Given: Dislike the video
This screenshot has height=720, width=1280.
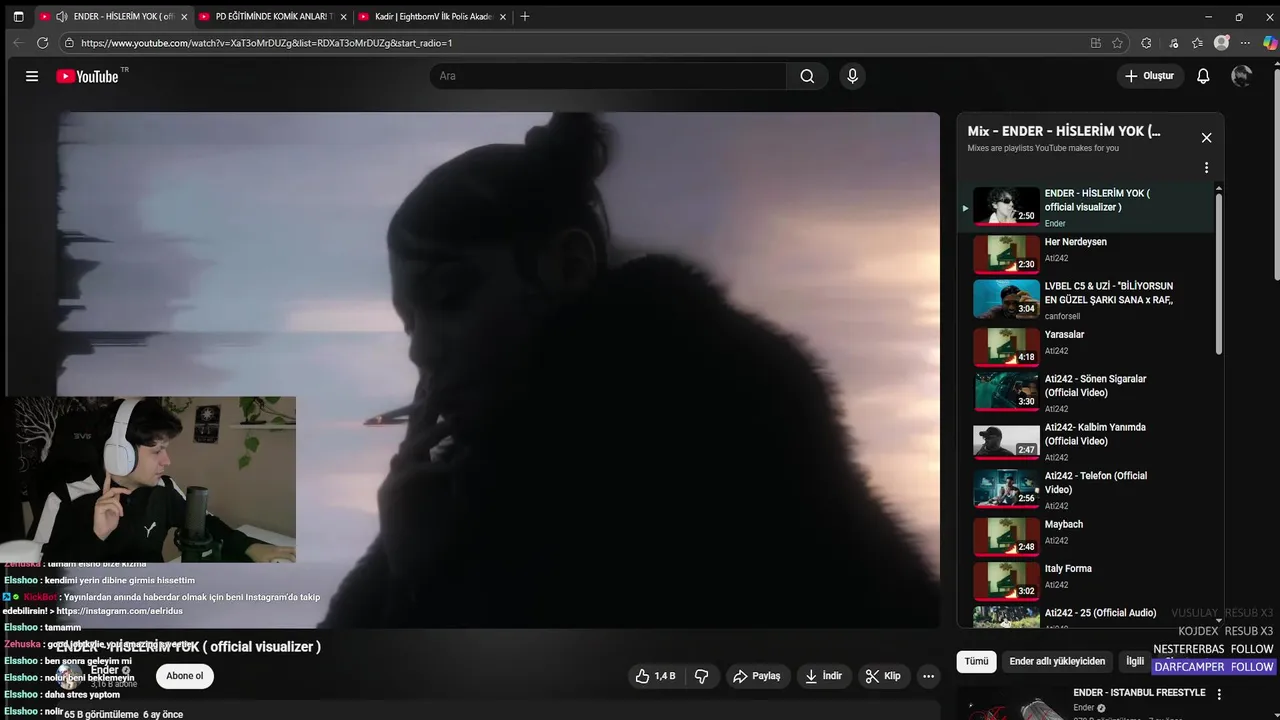Looking at the screenshot, I should tap(701, 676).
